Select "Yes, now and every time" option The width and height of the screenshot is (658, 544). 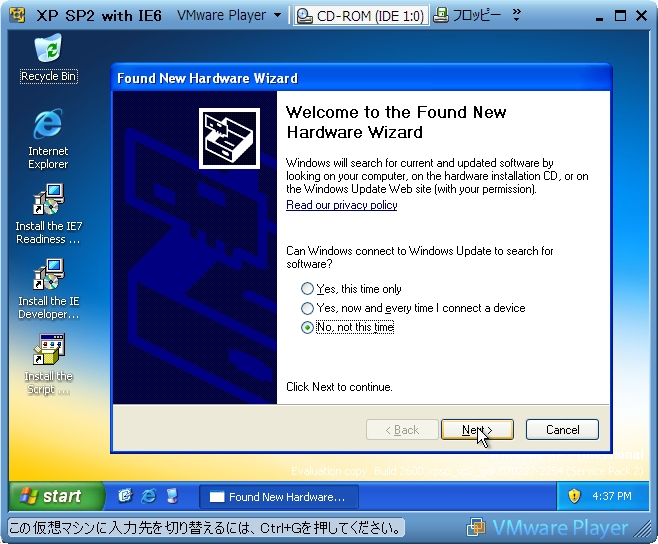point(413,308)
